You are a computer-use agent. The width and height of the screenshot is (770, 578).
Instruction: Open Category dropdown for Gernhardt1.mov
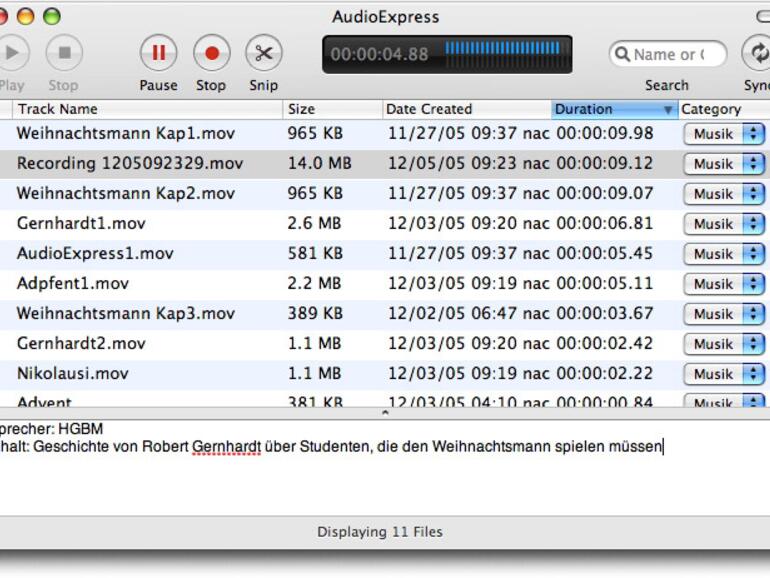click(x=724, y=224)
